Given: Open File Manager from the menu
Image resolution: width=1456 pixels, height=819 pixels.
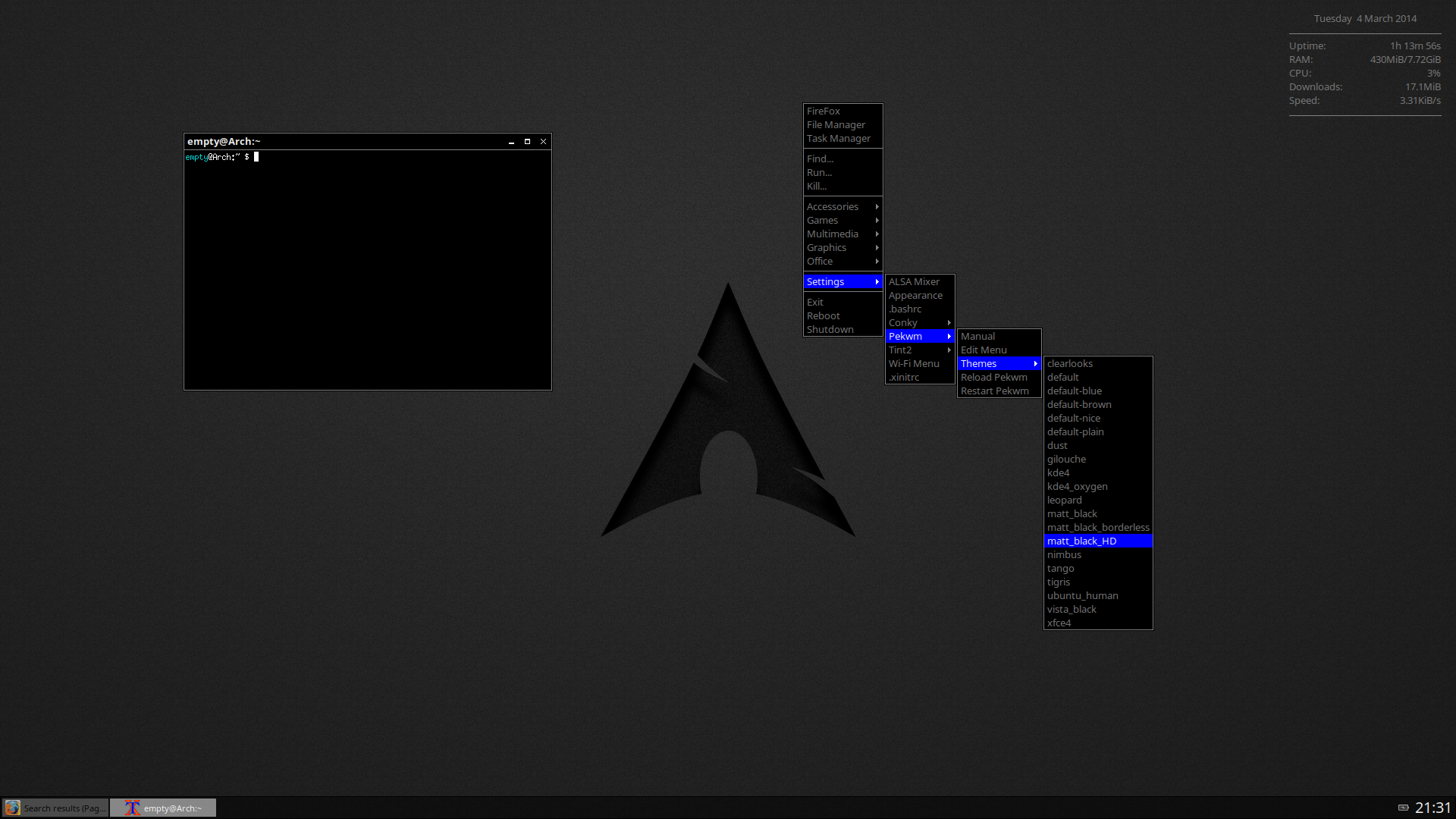Looking at the screenshot, I should 843,124.
